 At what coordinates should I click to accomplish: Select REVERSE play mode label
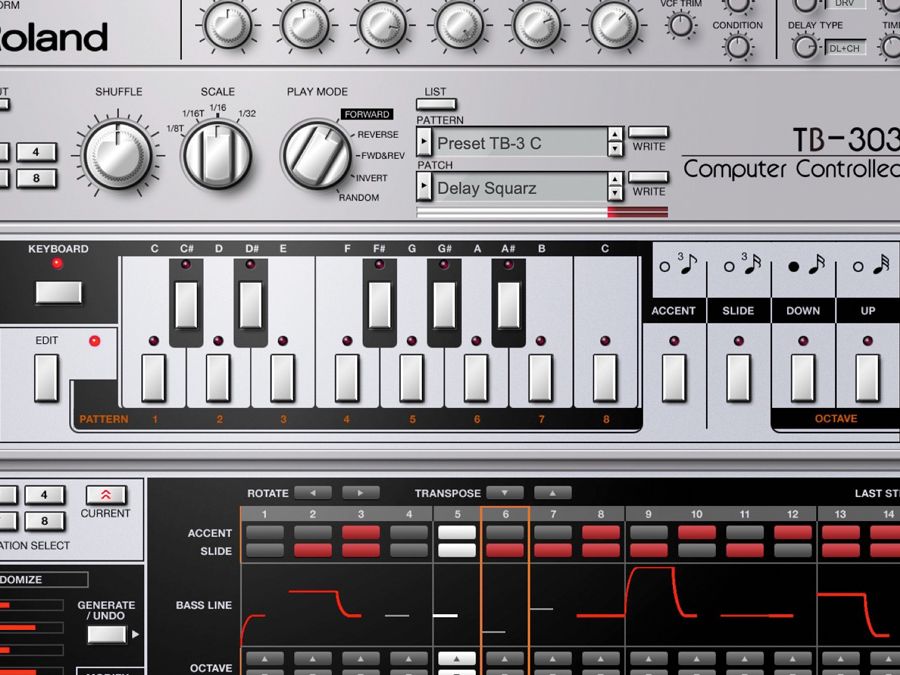coord(378,134)
